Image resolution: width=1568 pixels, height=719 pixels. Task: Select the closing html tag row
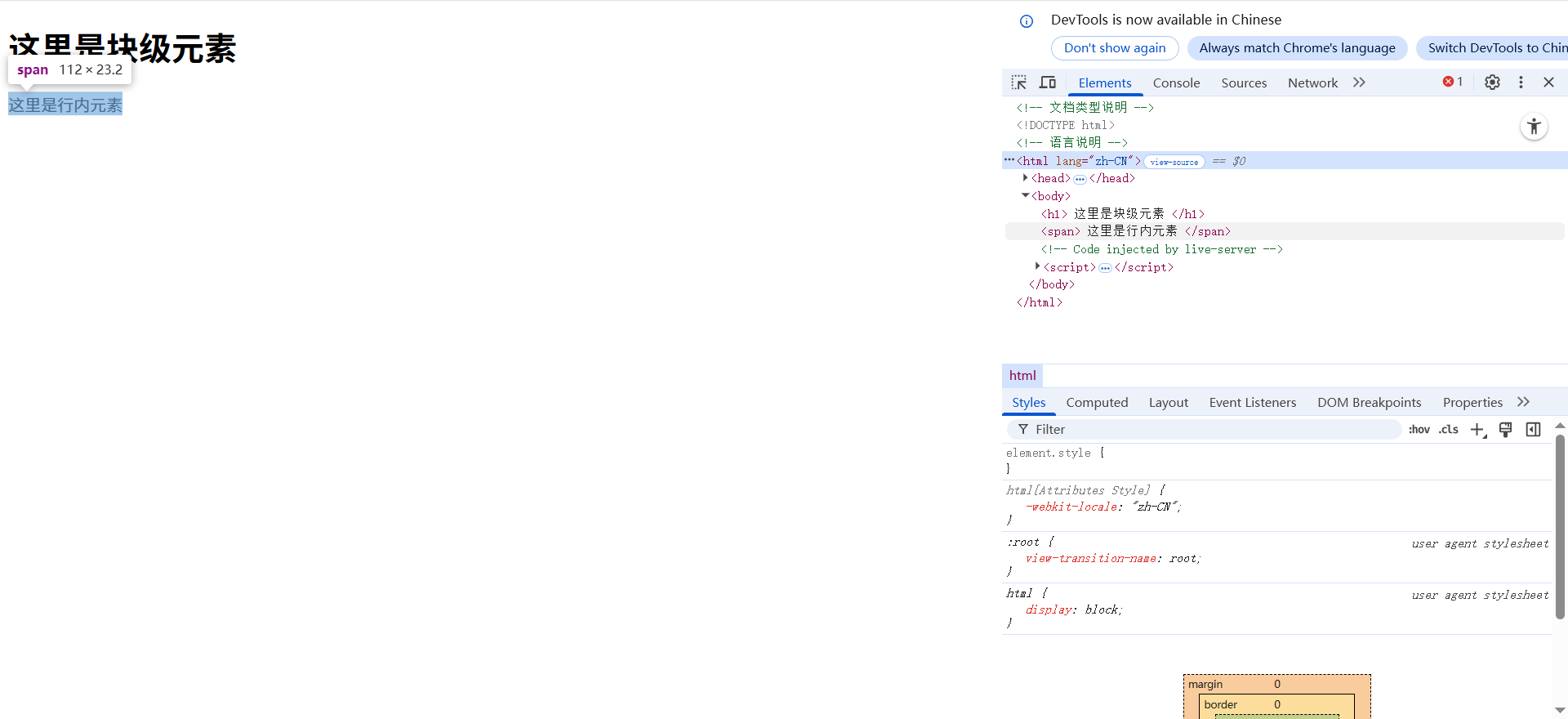tap(1039, 302)
